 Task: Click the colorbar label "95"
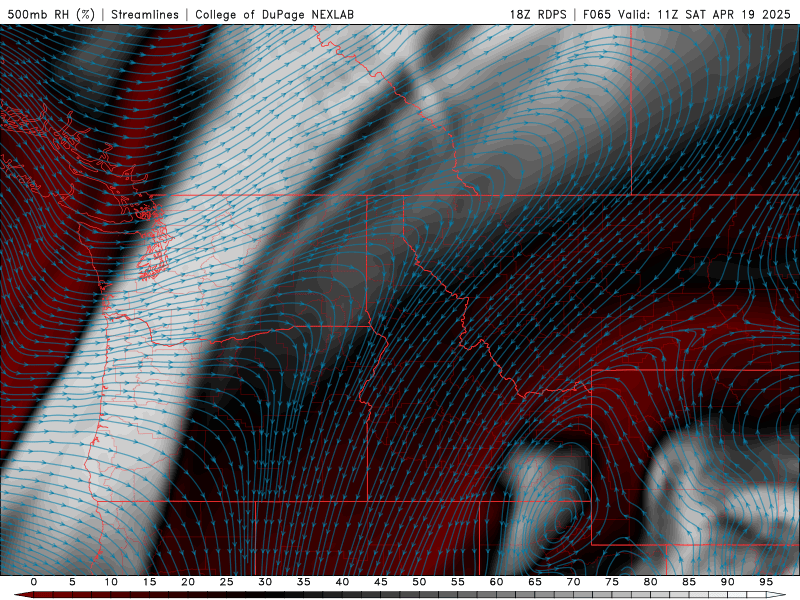coord(766,582)
